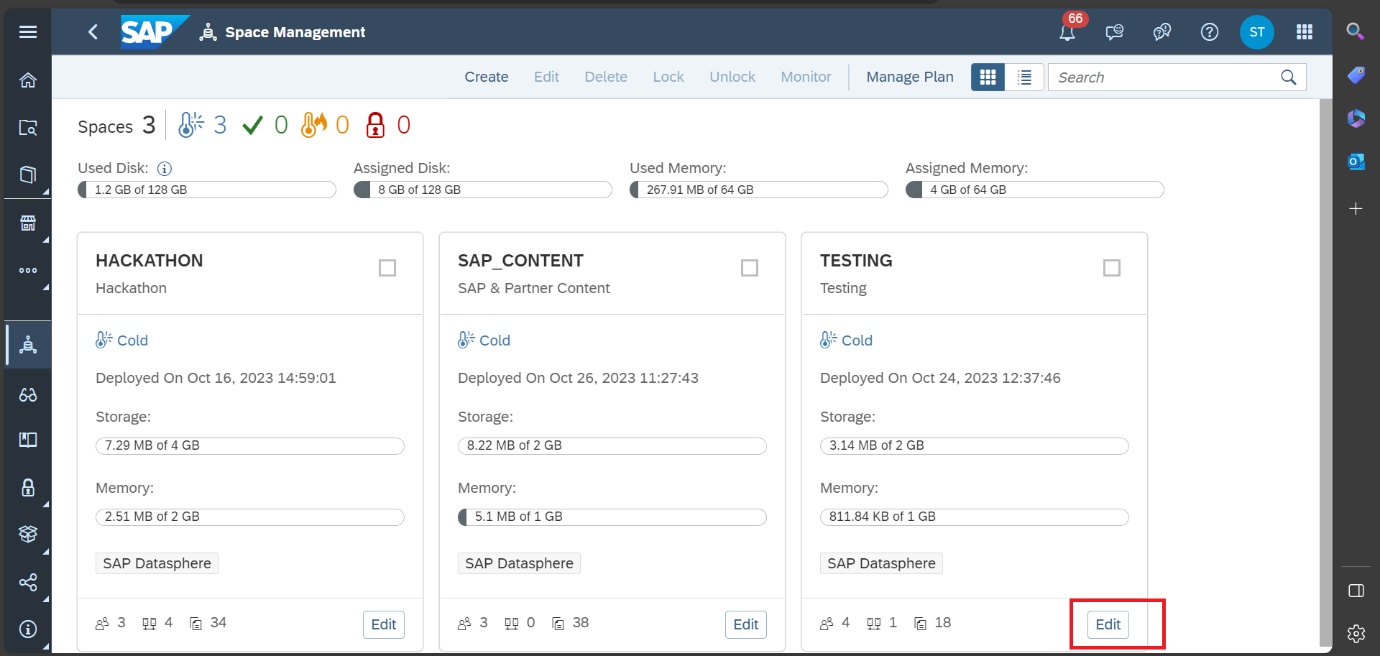The image size is (1380, 656).
Task: Click Create in the toolbar
Action: [x=486, y=77]
